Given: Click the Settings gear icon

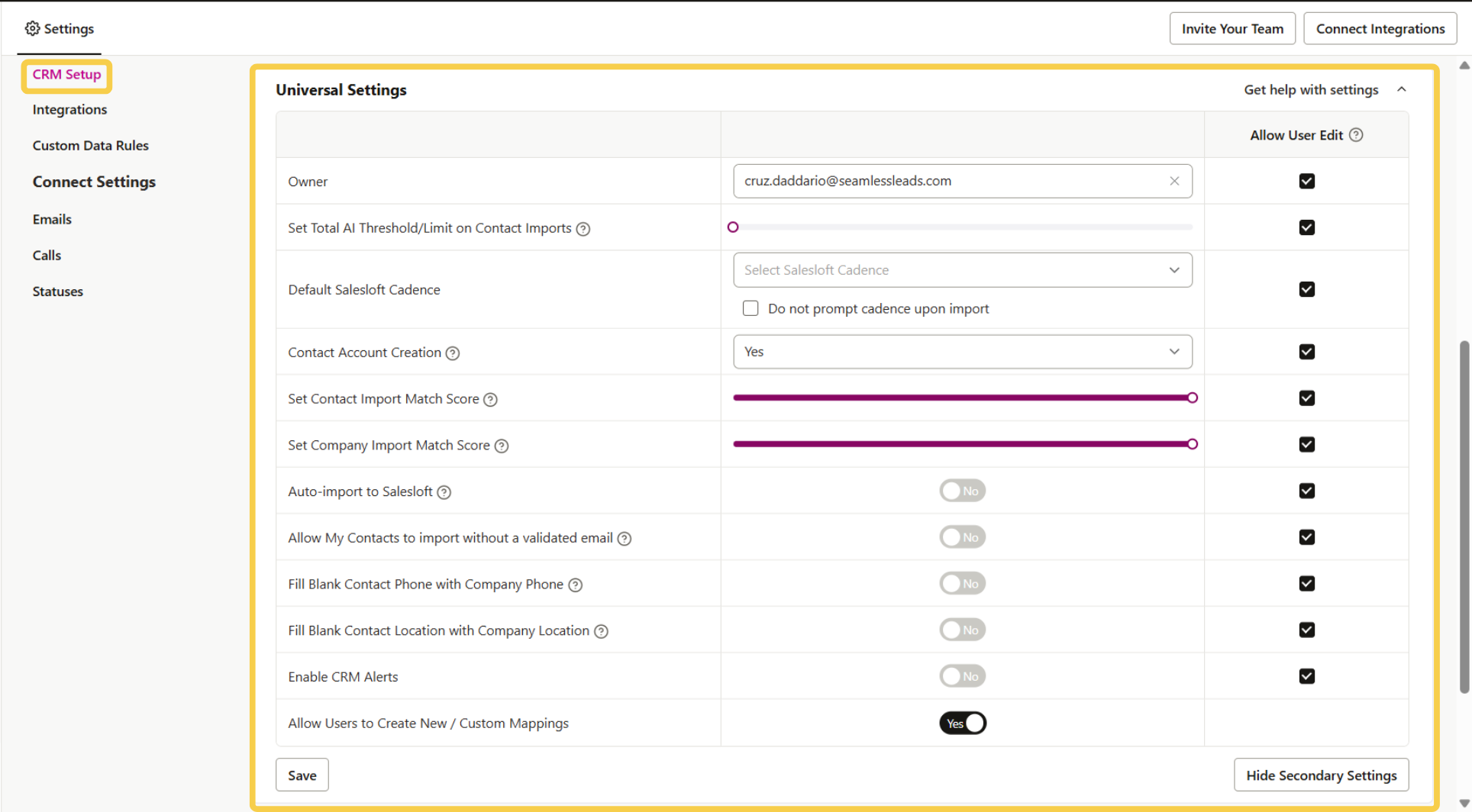Looking at the screenshot, I should point(32,28).
